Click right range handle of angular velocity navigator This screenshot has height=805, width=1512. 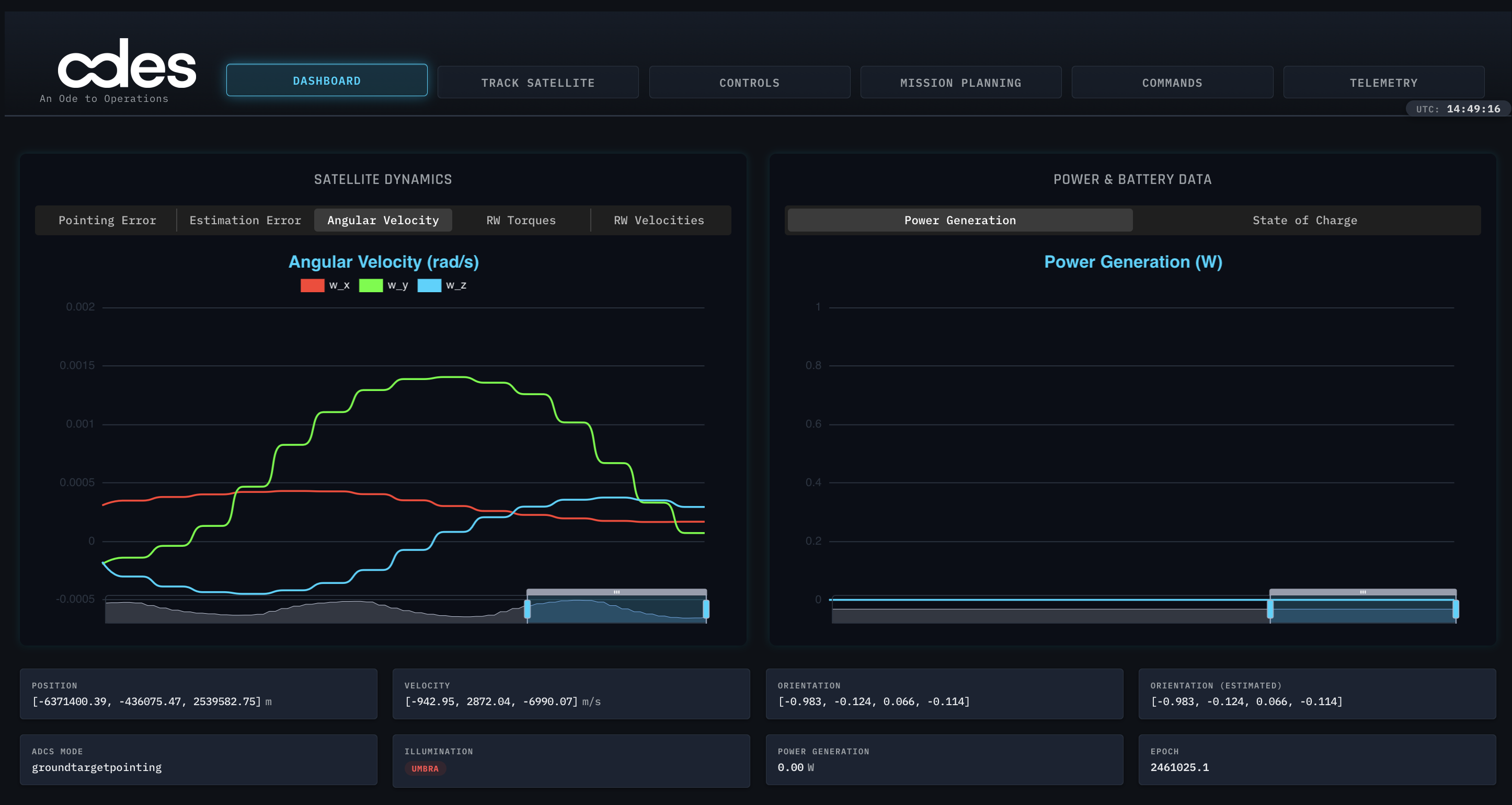click(706, 609)
